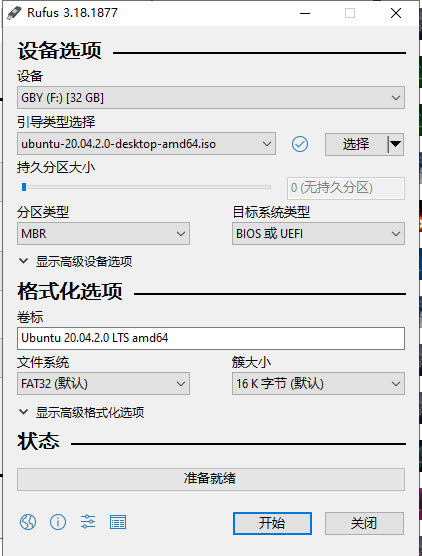Viewport: 422px width, 556px height.
Task: Click the 关闭 button
Action: [364, 523]
